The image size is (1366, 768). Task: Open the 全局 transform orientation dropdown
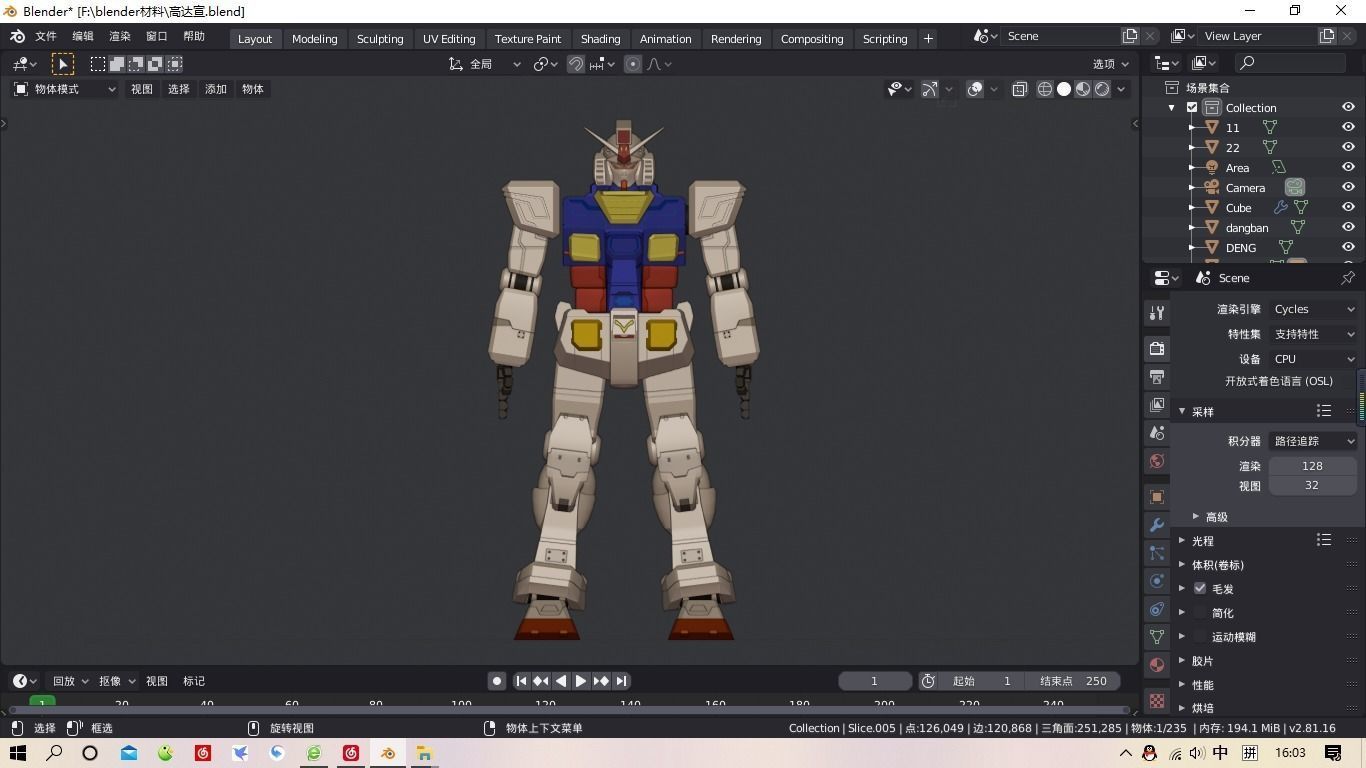(x=484, y=64)
